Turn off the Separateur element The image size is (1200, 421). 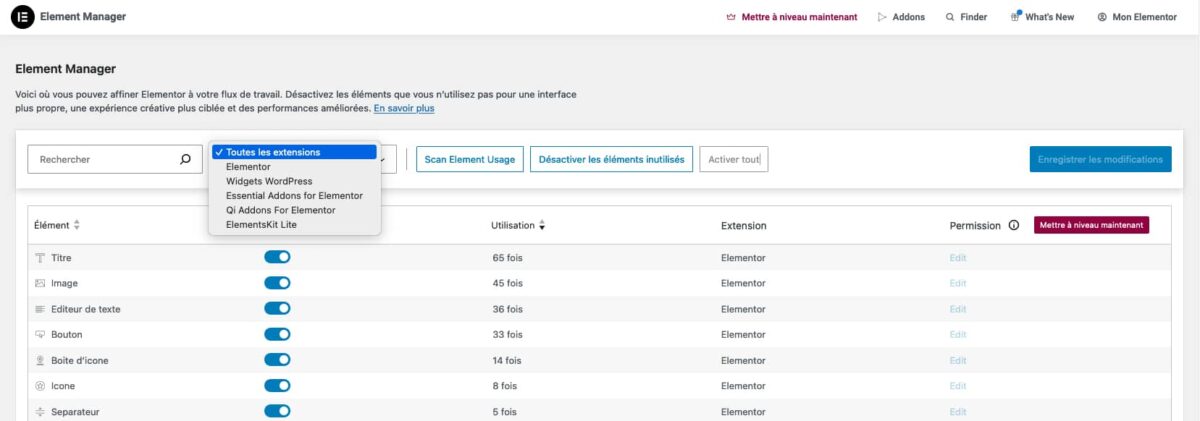click(x=277, y=411)
